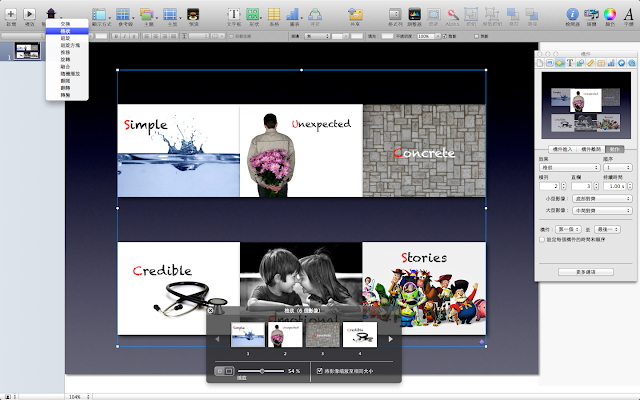
Task: Switch to the 構件離開 Build Out tab
Action: coord(591,149)
